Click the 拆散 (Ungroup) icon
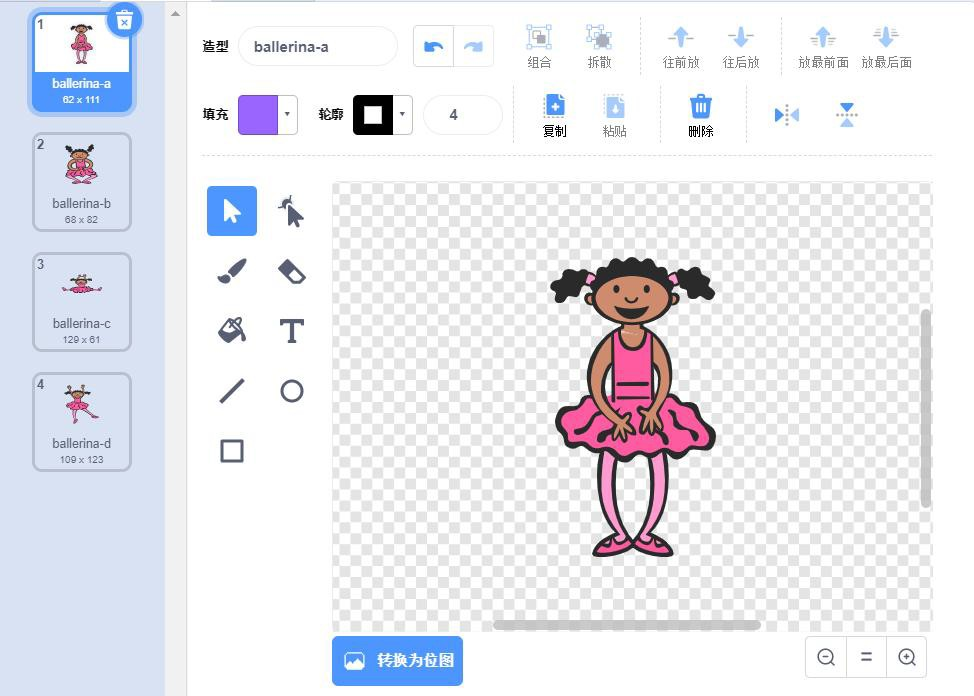The height and width of the screenshot is (696, 974). point(599,37)
